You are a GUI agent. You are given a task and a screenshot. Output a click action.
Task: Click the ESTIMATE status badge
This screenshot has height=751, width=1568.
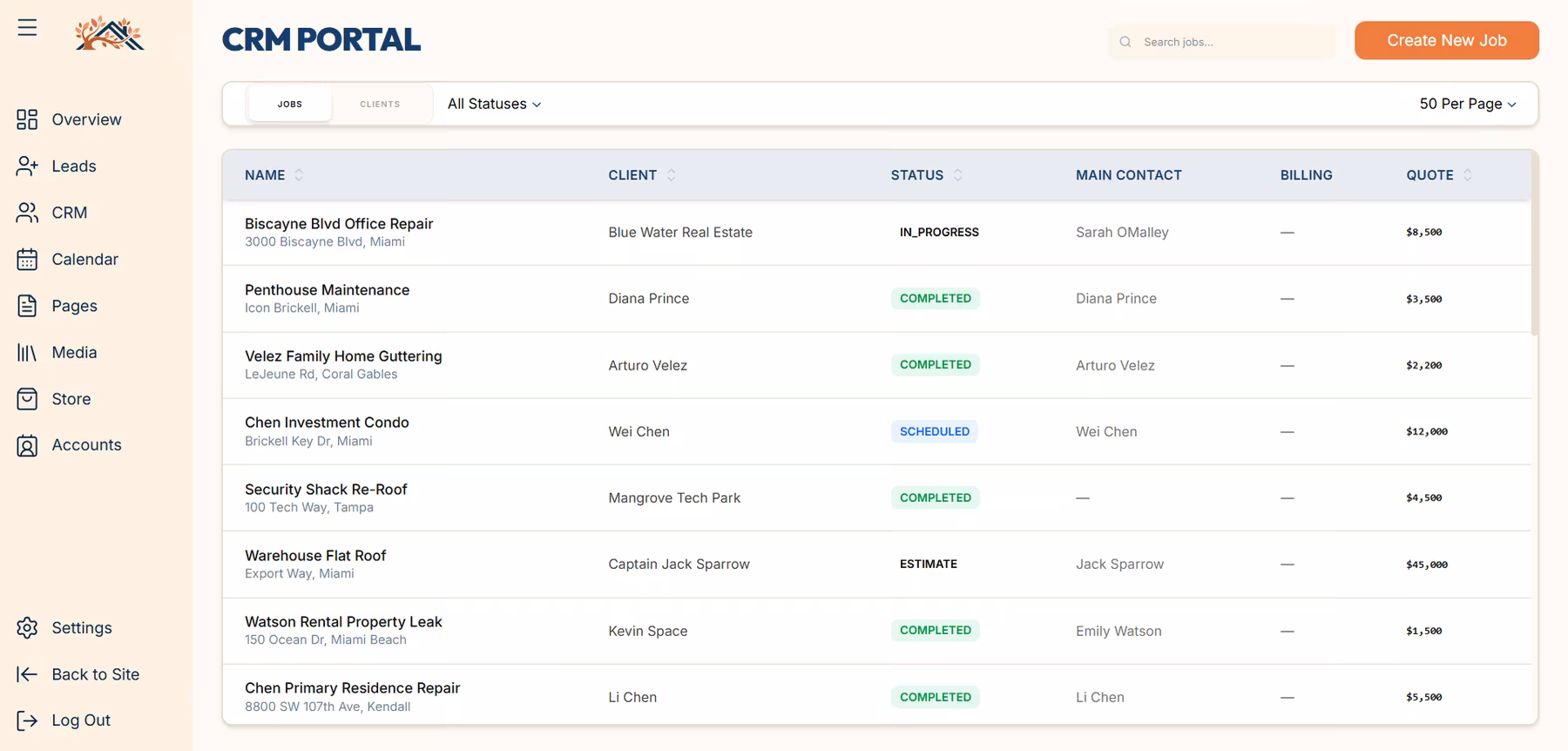click(928, 565)
